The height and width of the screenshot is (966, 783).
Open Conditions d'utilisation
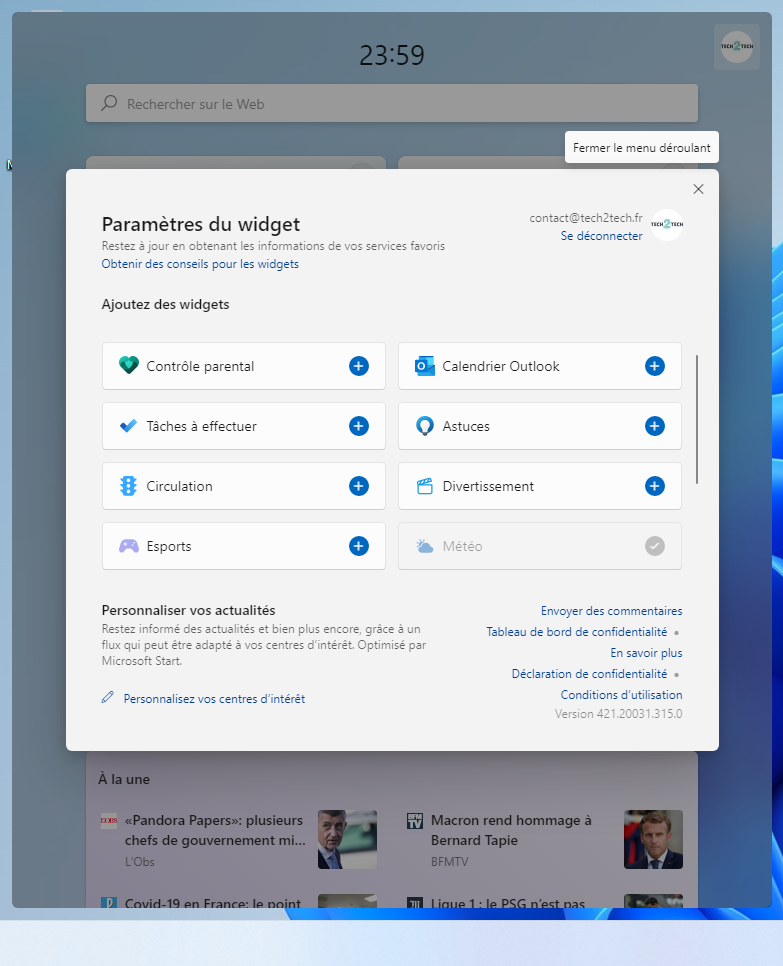(621, 694)
